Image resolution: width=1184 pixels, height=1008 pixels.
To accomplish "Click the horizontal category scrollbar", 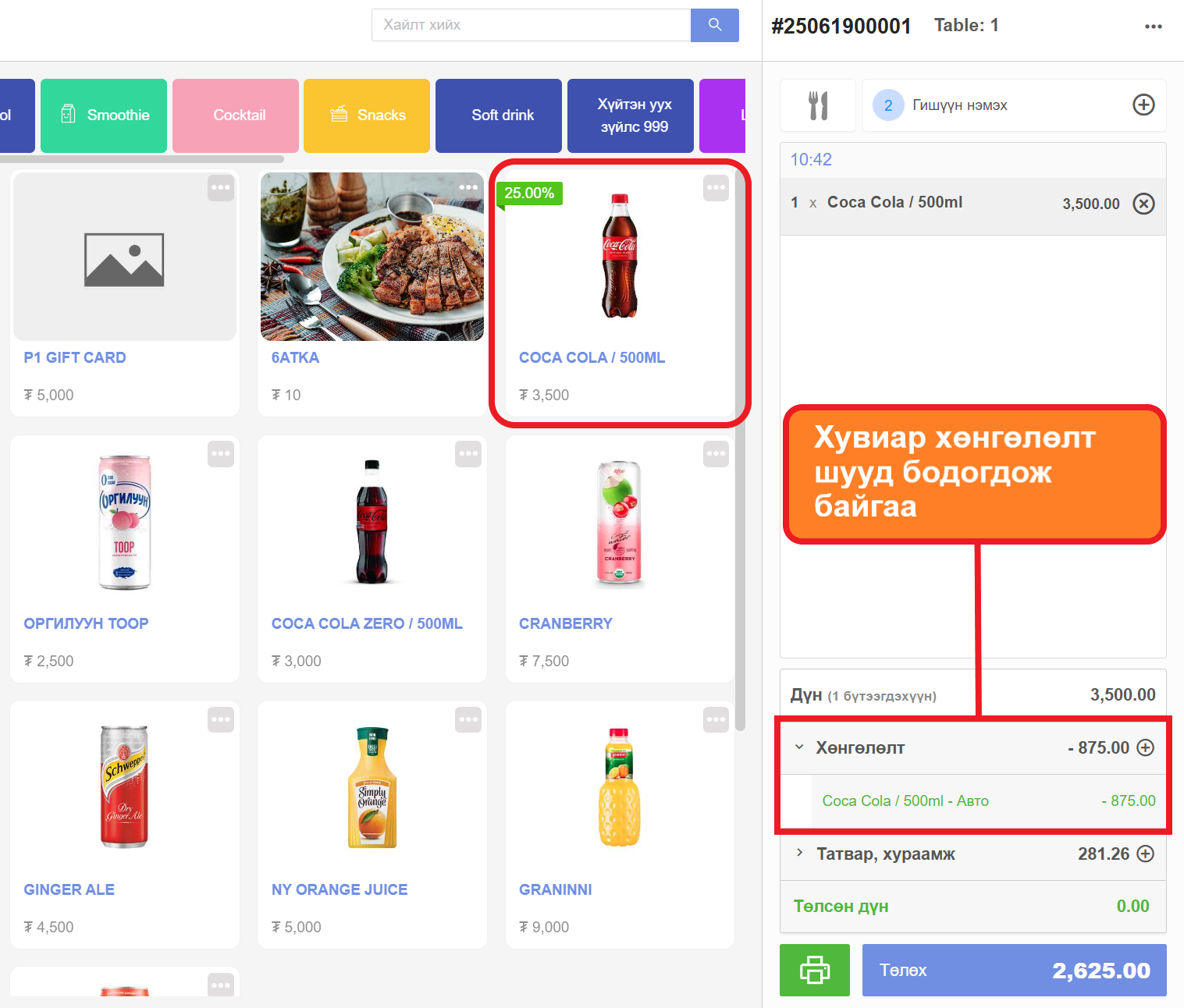I will 142,159.
